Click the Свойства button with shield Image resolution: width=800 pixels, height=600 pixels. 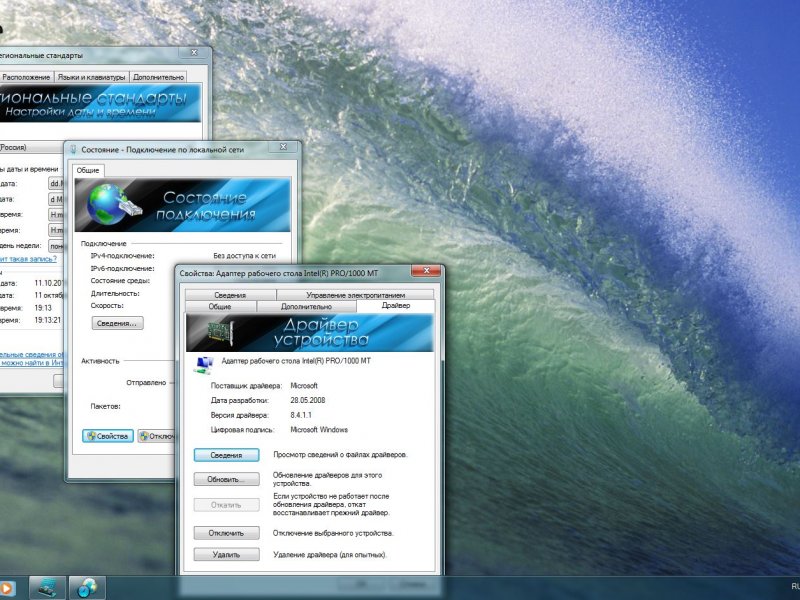[x=108, y=436]
